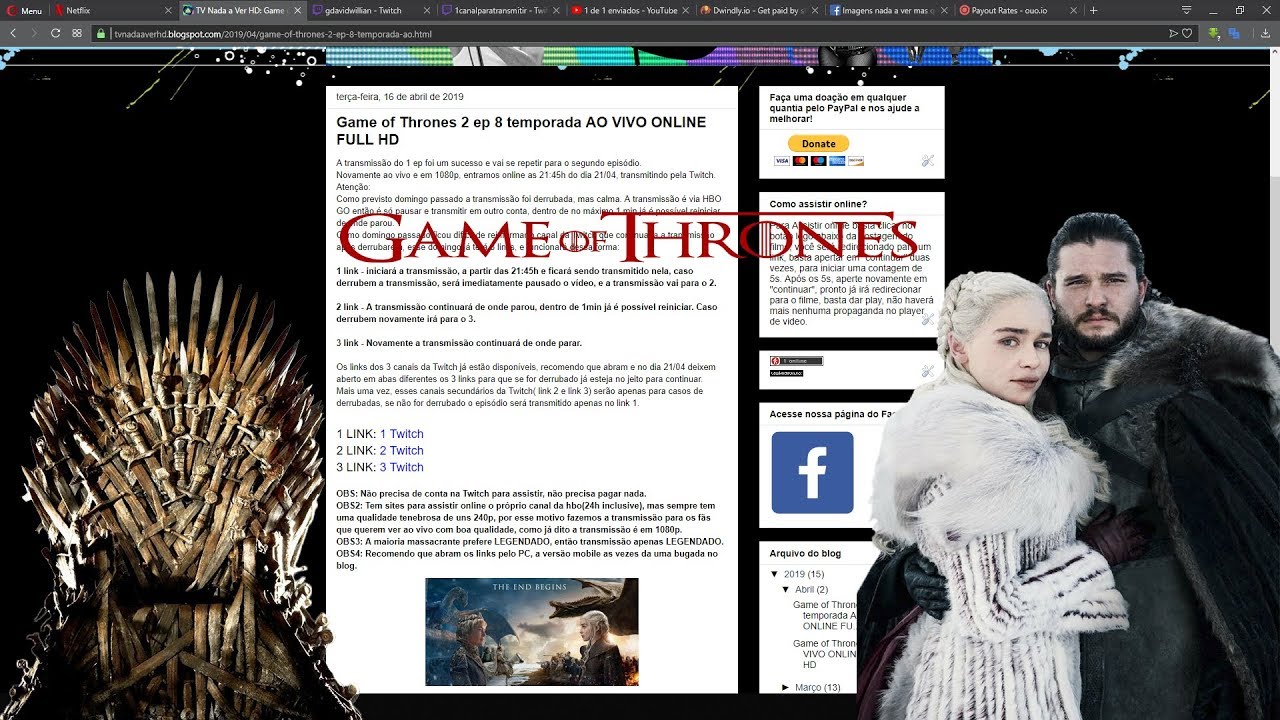Image resolution: width=1280 pixels, height=720 pixels.
Task: Click the send-to-flow arrow icon
Action: tap(1174, 33)
